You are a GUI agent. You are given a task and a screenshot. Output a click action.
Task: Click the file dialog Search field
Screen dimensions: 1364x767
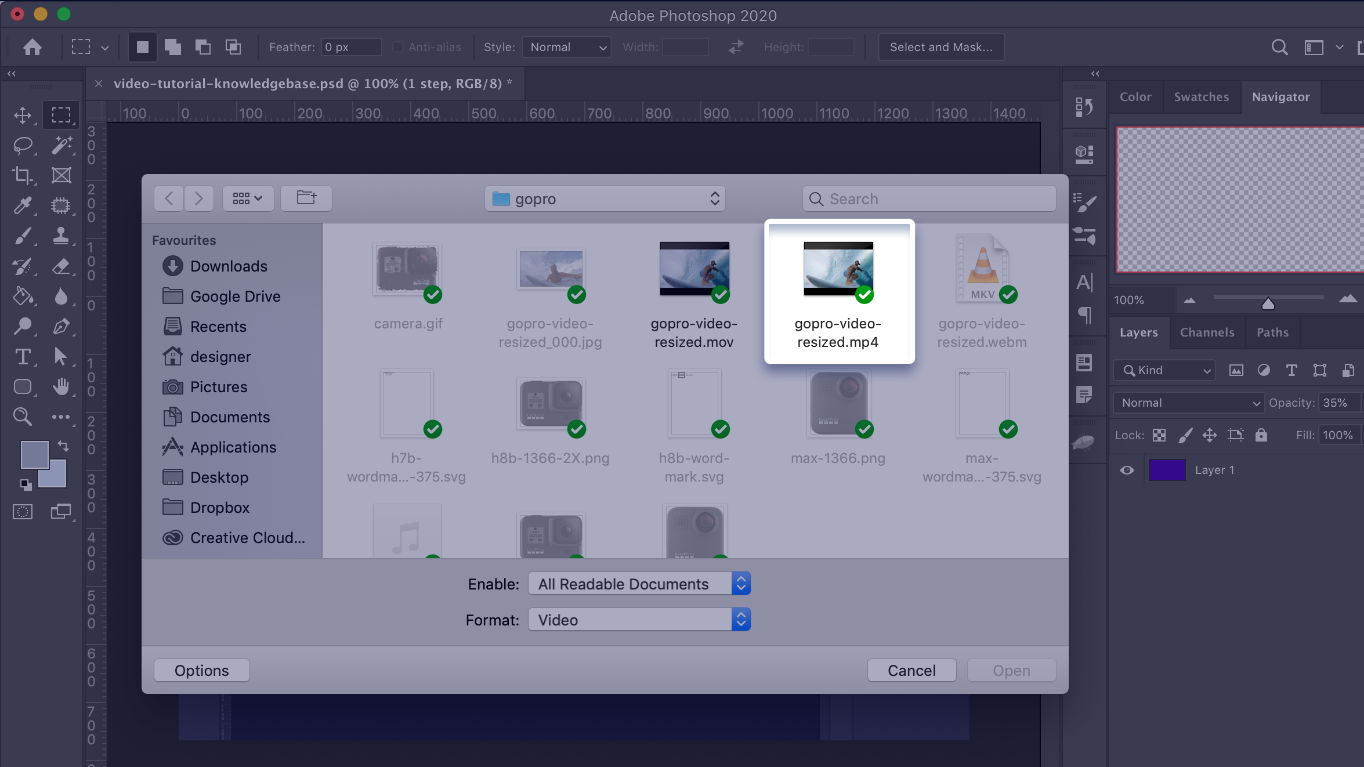(x=929, y=199)
